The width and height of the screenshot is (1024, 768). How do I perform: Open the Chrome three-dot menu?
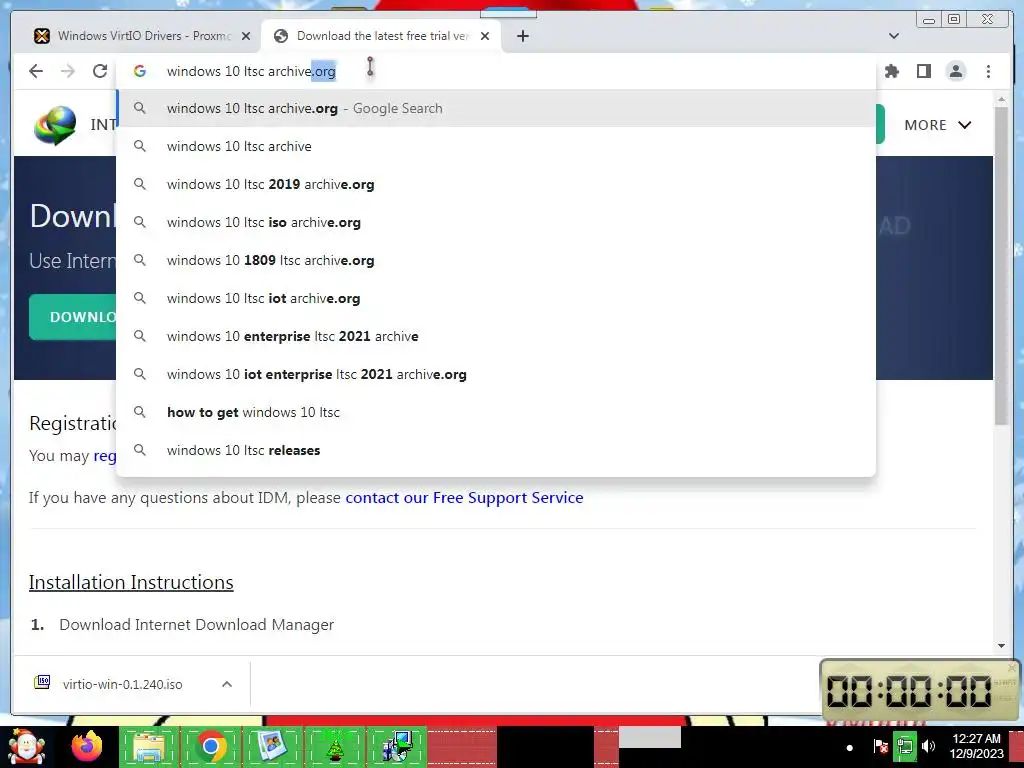[988, 71]
